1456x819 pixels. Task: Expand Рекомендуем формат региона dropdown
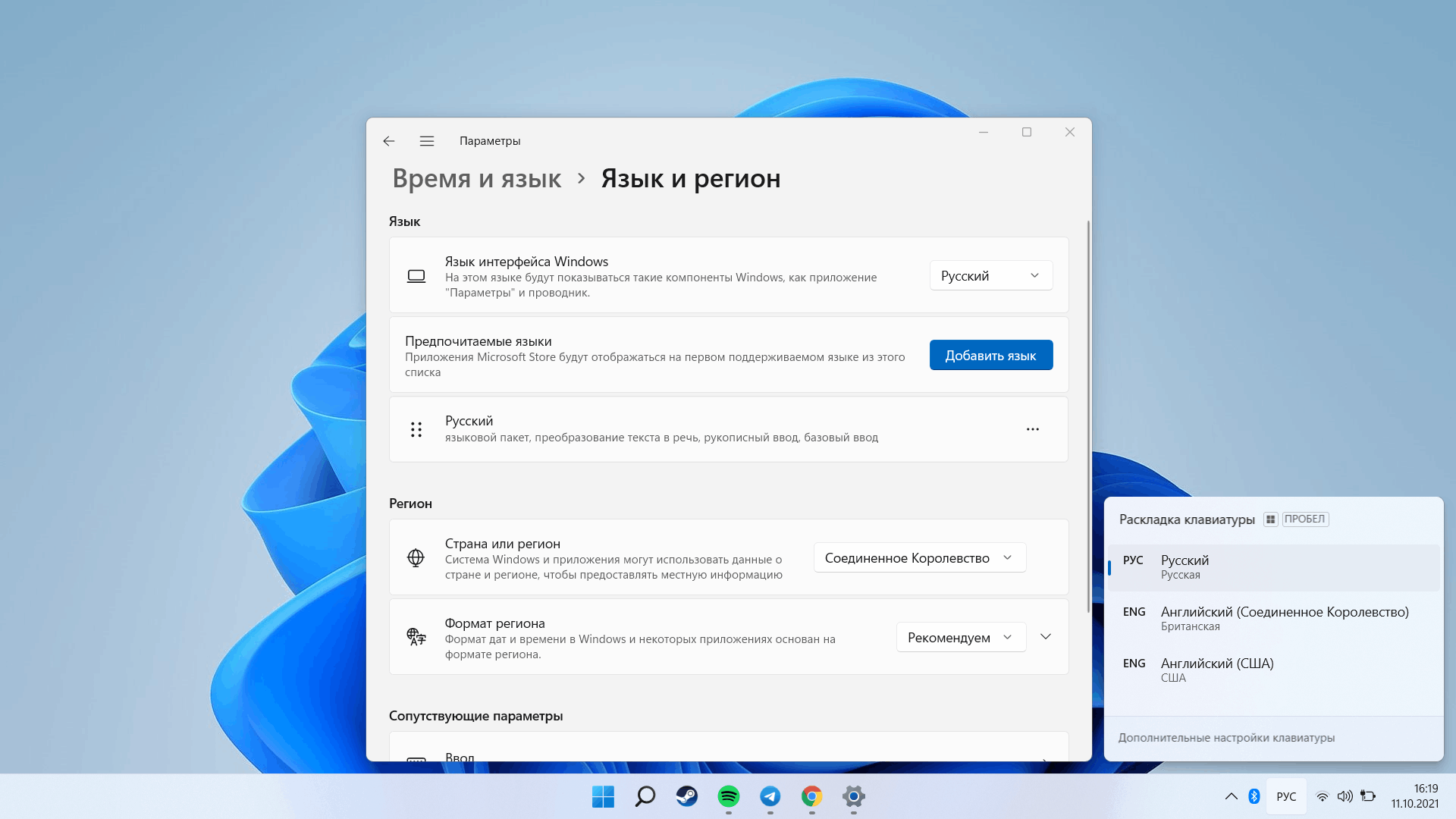[x=955, y=637]
